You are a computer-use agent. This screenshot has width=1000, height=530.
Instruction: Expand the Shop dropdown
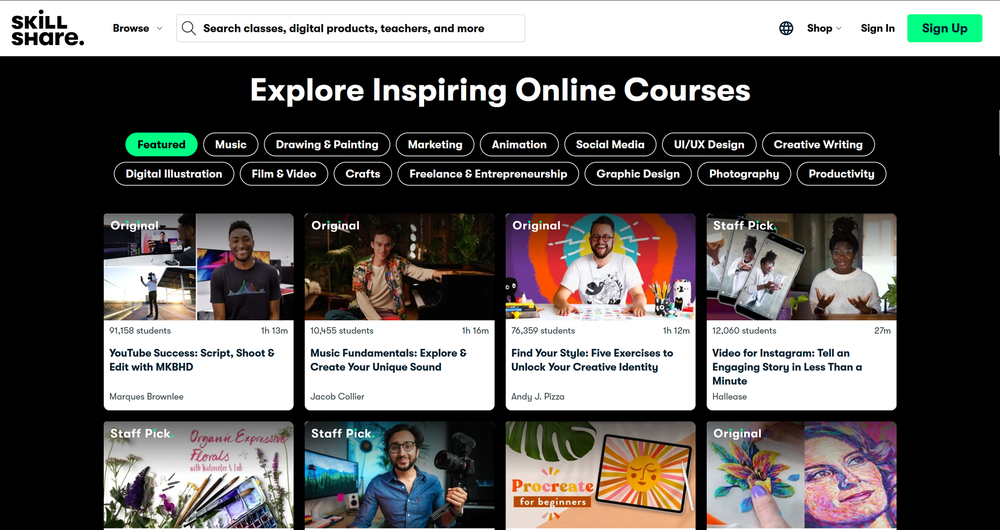(x=824, y=28)
